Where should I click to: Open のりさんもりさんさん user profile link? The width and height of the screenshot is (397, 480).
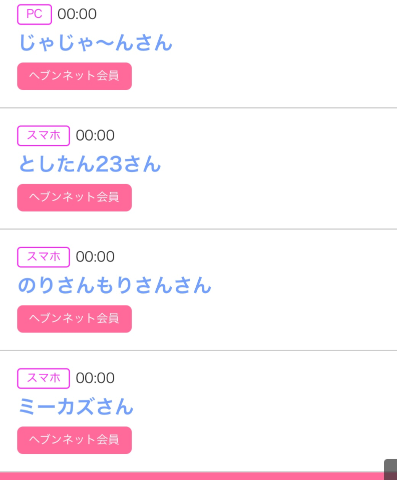click(115, 285)
